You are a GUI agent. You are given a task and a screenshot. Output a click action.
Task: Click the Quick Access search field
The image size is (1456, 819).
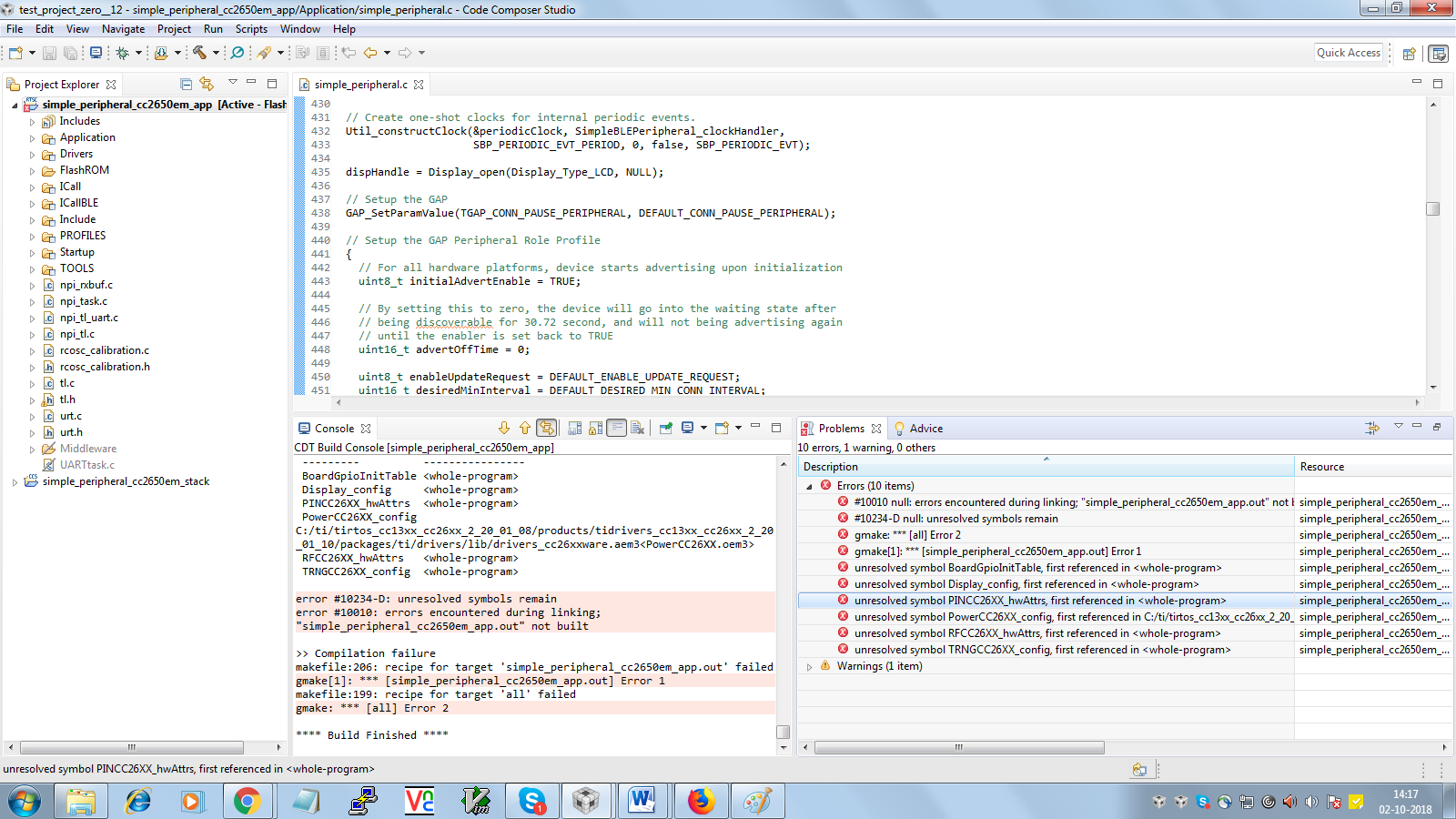1348,53
